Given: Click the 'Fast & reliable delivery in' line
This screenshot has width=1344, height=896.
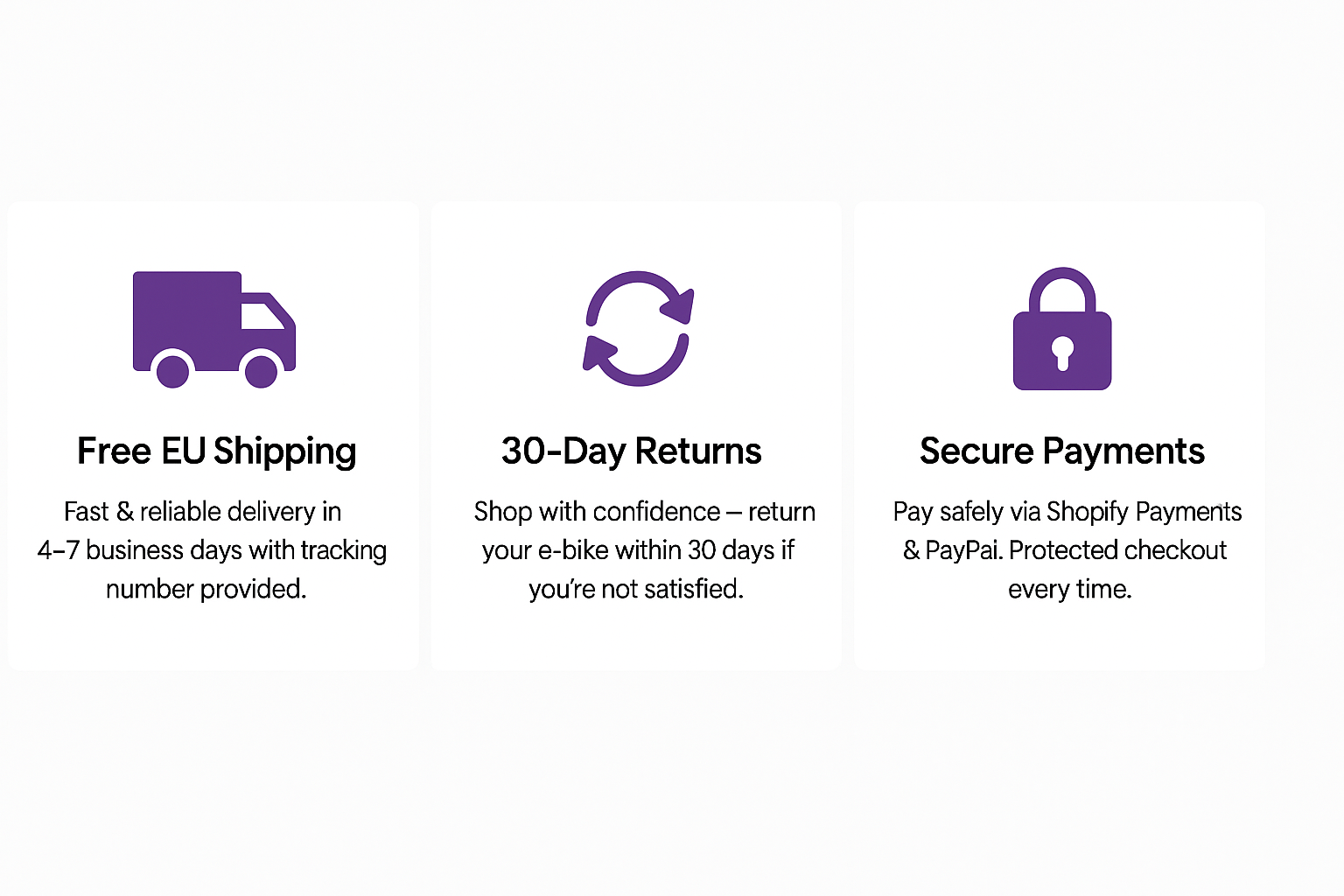Looking at the screenshot, I should click(203, 511).
